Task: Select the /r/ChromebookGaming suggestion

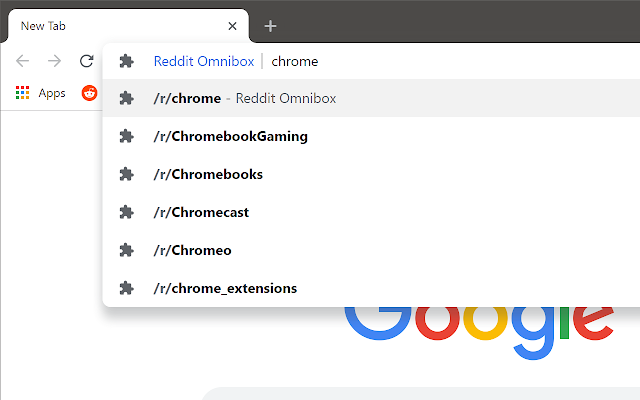Action: 230,136
